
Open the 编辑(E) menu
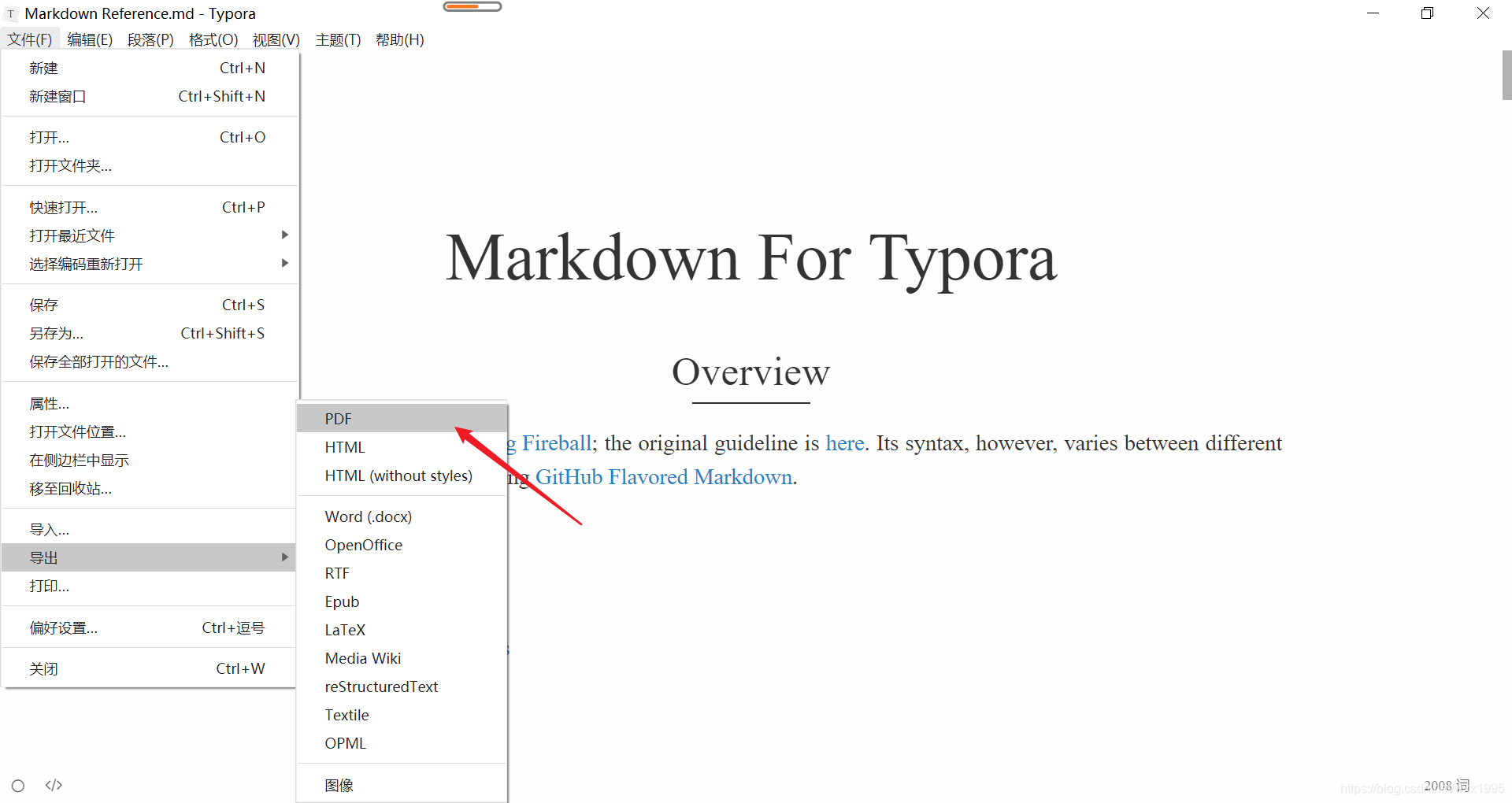coord(90,39)
